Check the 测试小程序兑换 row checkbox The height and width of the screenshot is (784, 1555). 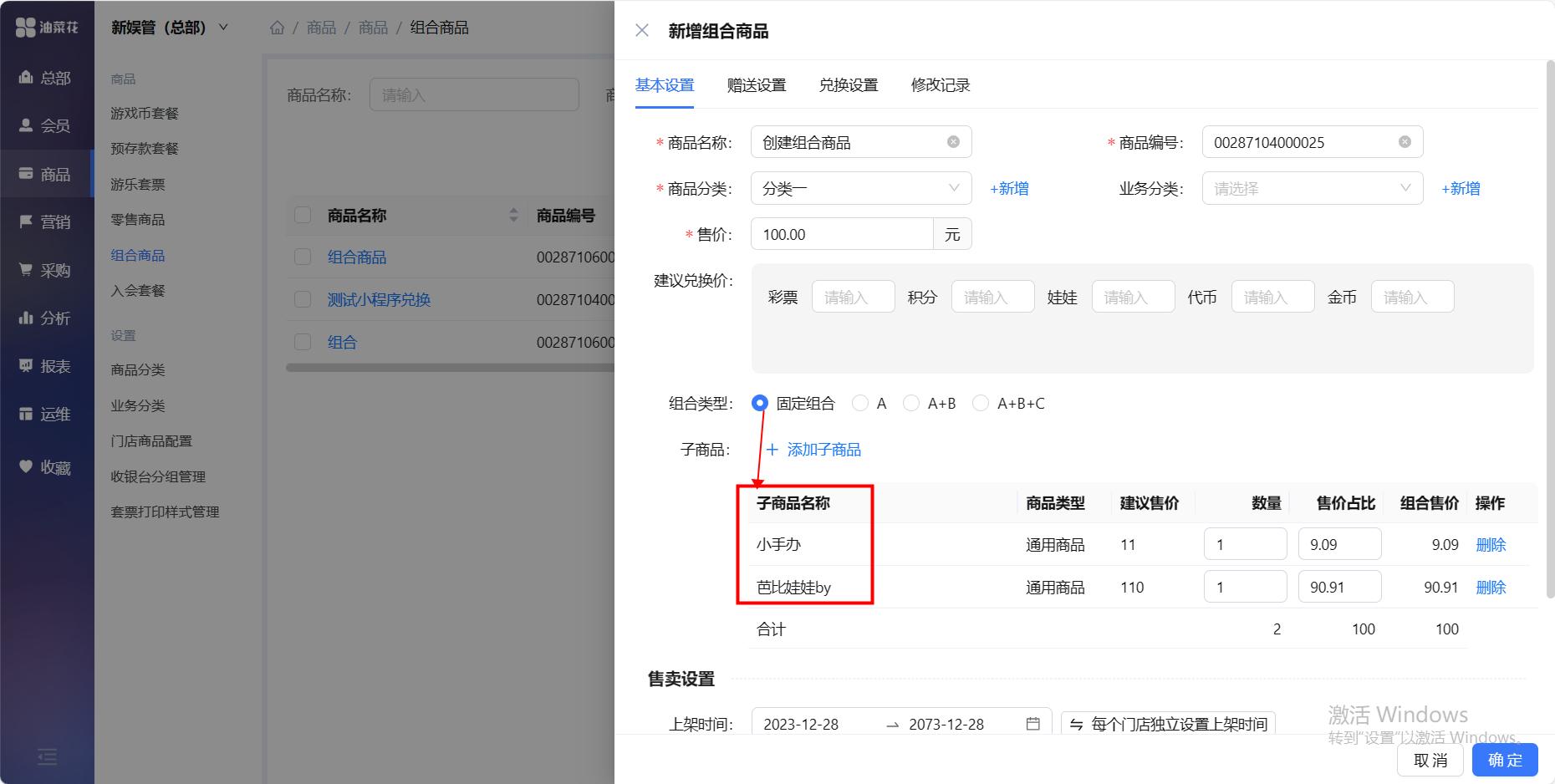coord(303,299)
